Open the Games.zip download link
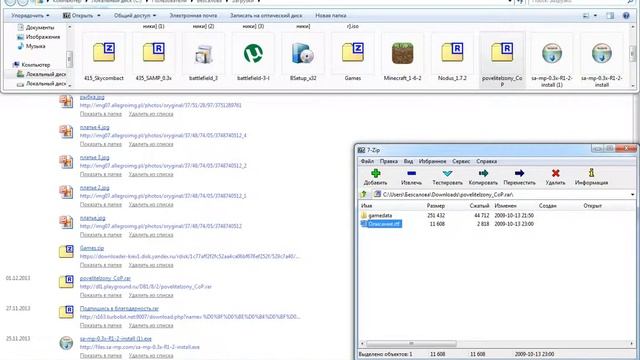This screenshot has height=360, width=640. pyautogui.click(x=92, y=248)
